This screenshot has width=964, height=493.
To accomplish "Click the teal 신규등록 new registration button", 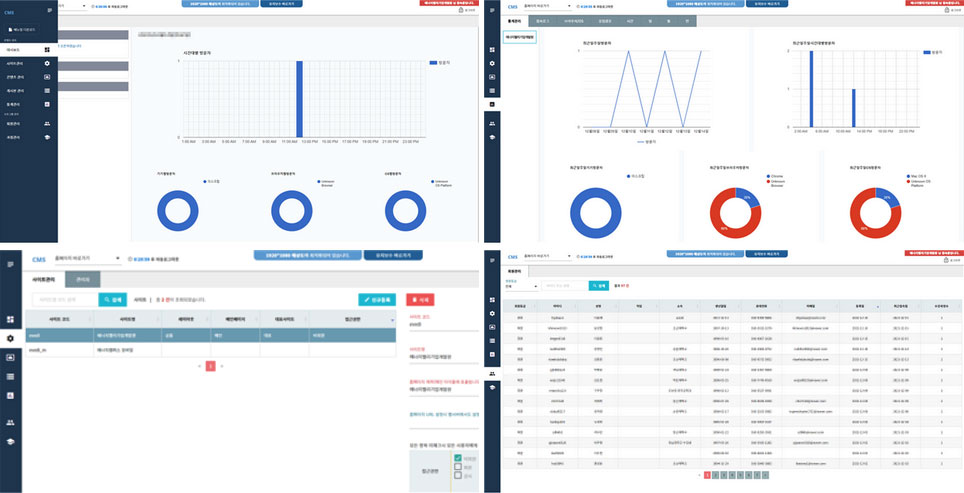I will click(x=376, y=299).
